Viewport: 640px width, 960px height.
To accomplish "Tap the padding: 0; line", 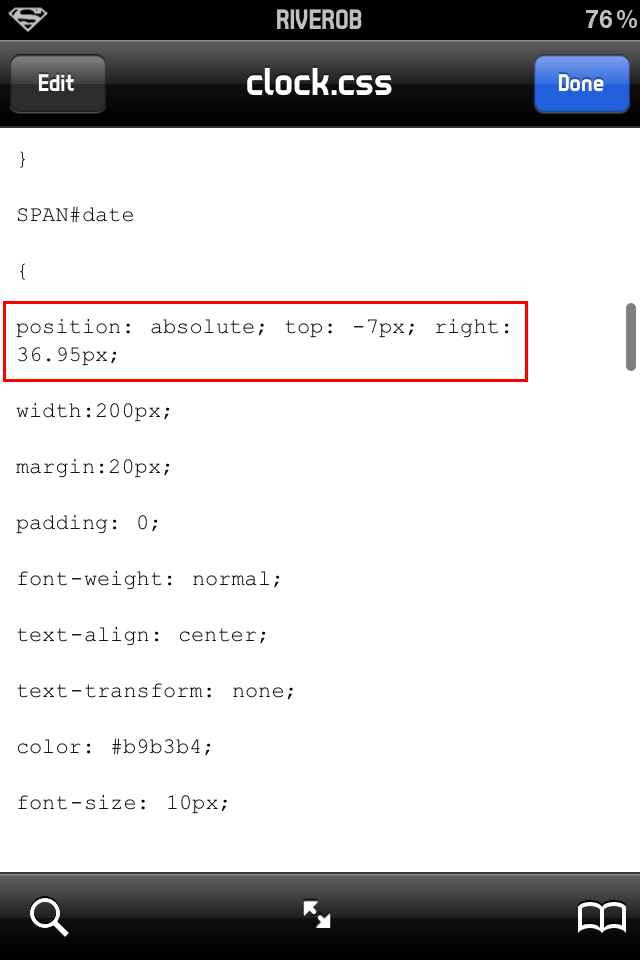I will (x=88, y=523).
